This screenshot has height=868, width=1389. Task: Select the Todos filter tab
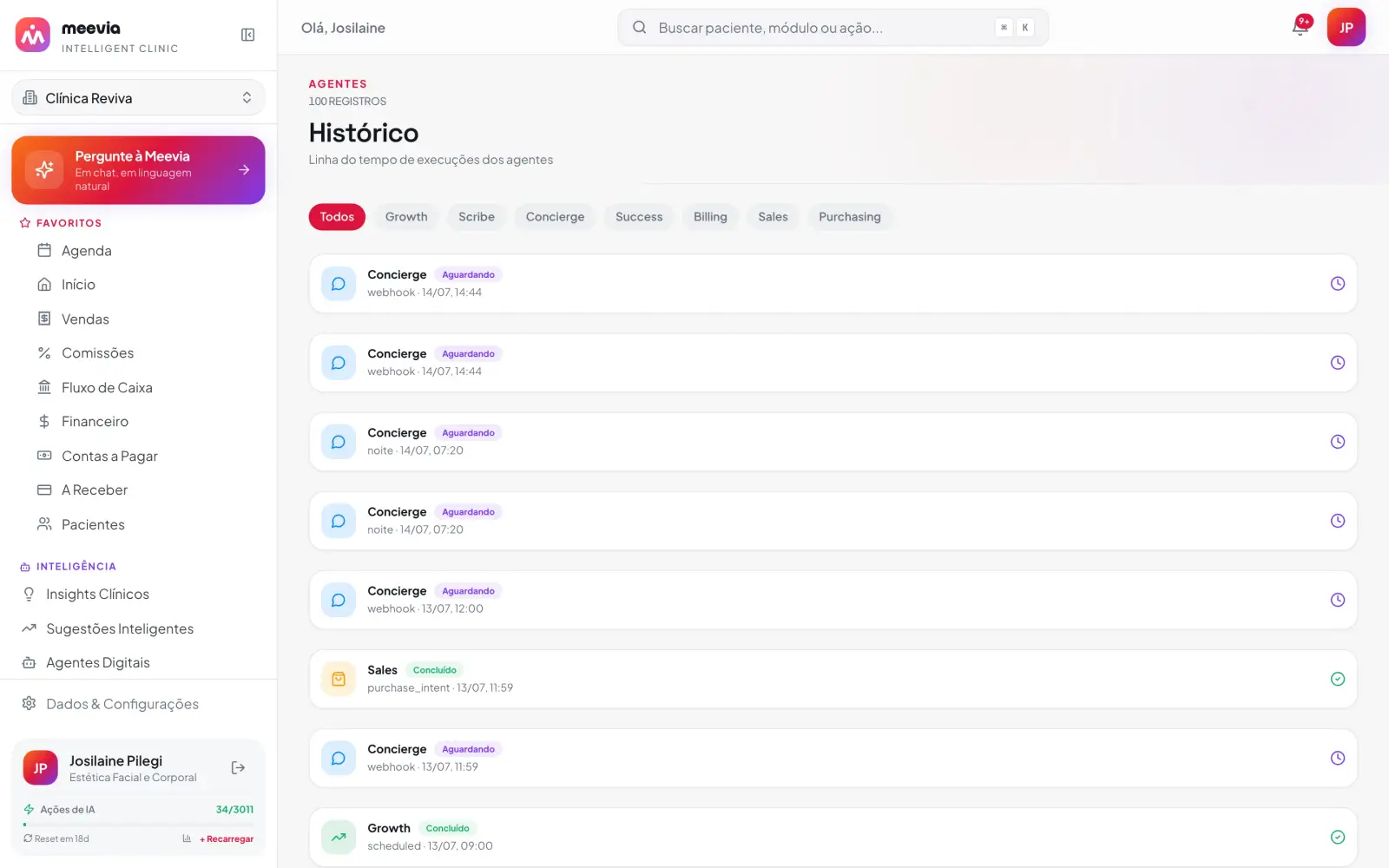(x=337, y=217)
